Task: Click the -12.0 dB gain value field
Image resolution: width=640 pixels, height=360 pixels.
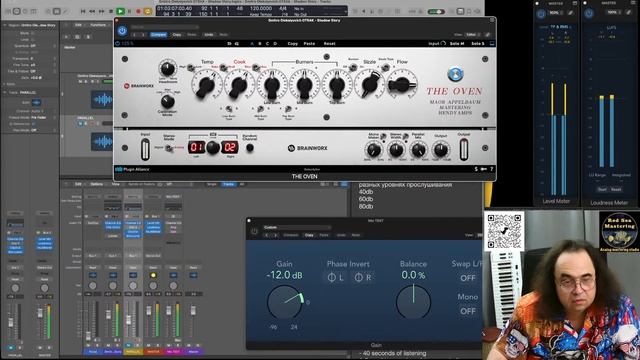Action: coord(284,275)
